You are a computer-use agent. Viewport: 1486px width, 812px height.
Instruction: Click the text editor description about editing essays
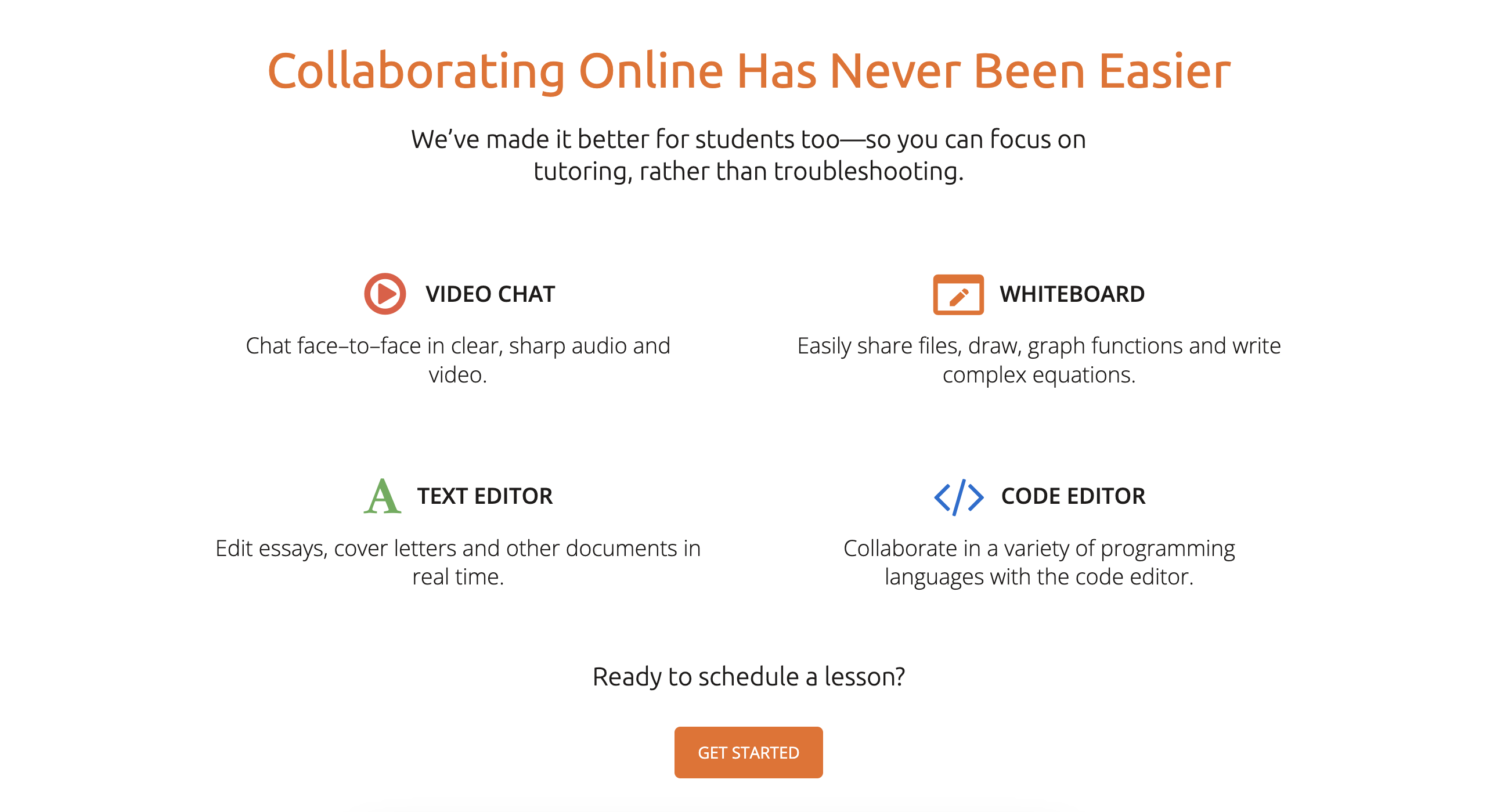tap(458, 562)
